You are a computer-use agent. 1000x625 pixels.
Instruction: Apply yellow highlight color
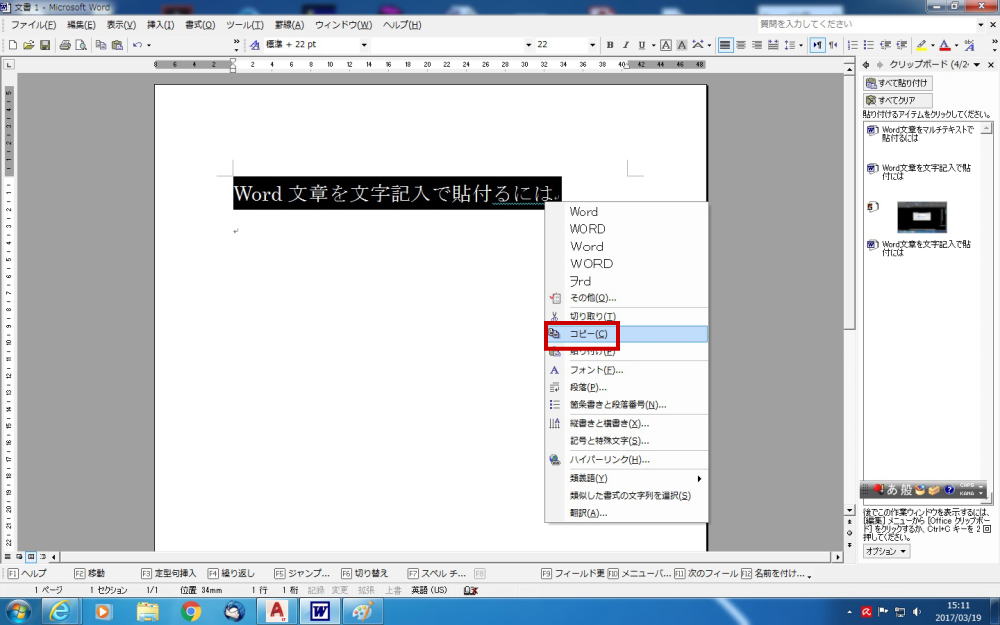coord(922,45)
